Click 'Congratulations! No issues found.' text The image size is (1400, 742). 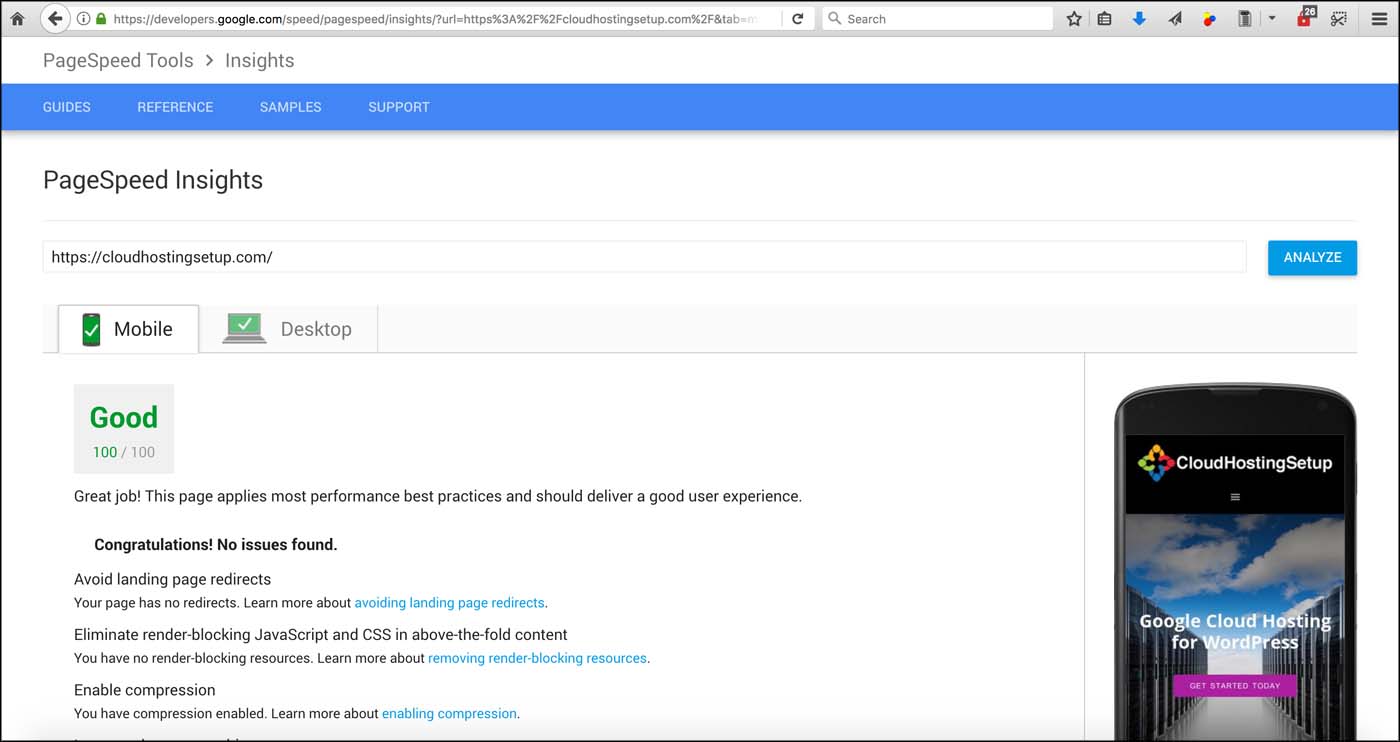point(215,545)
